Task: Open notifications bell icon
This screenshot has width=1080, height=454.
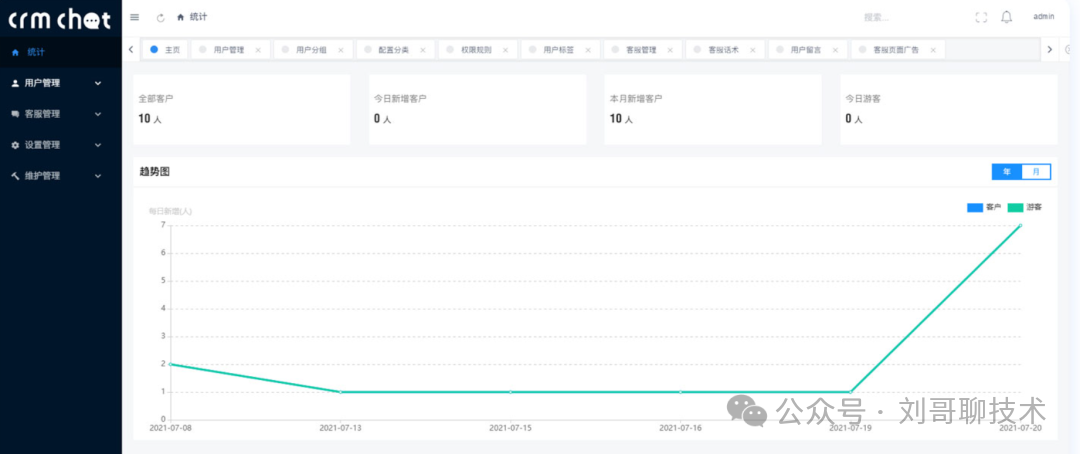Action: [x=1007, y=17]
